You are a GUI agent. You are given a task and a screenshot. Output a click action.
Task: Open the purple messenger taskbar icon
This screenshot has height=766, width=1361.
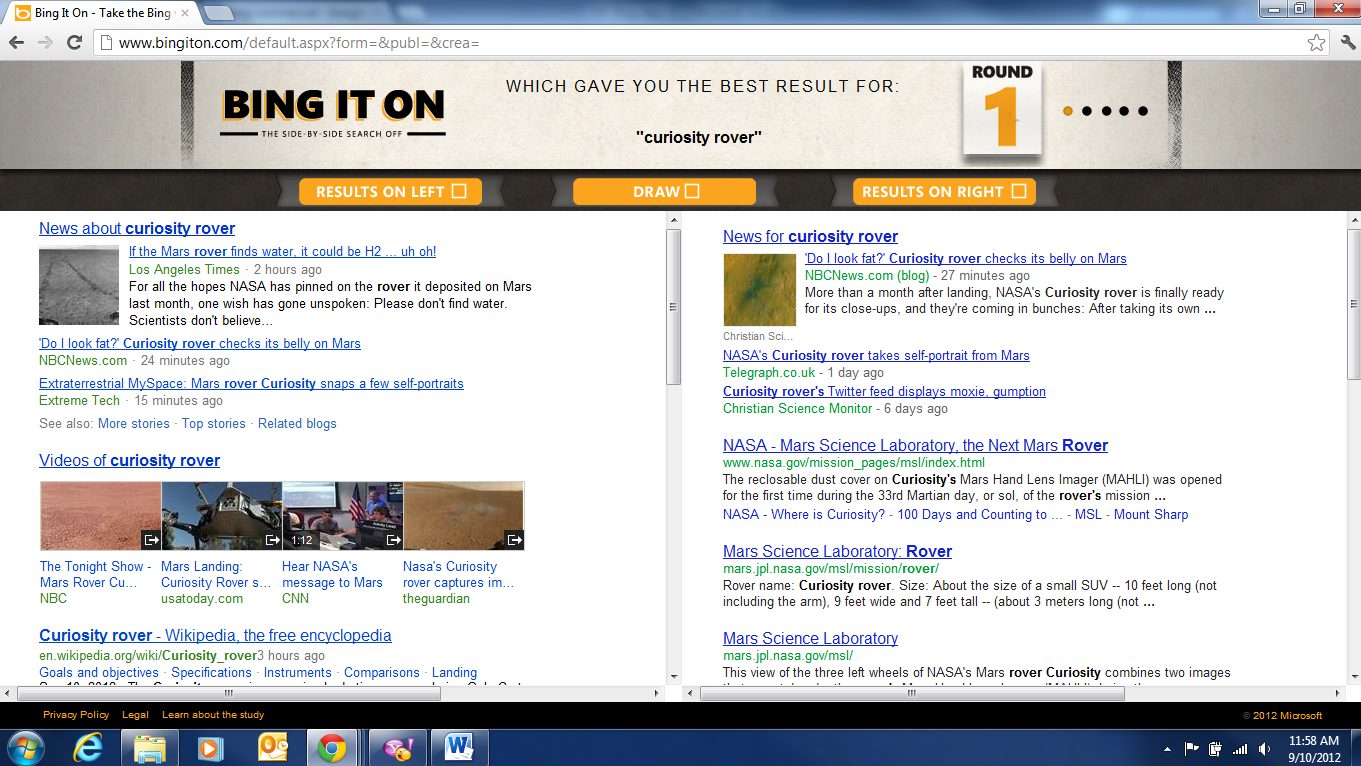(x=397, y=747)
